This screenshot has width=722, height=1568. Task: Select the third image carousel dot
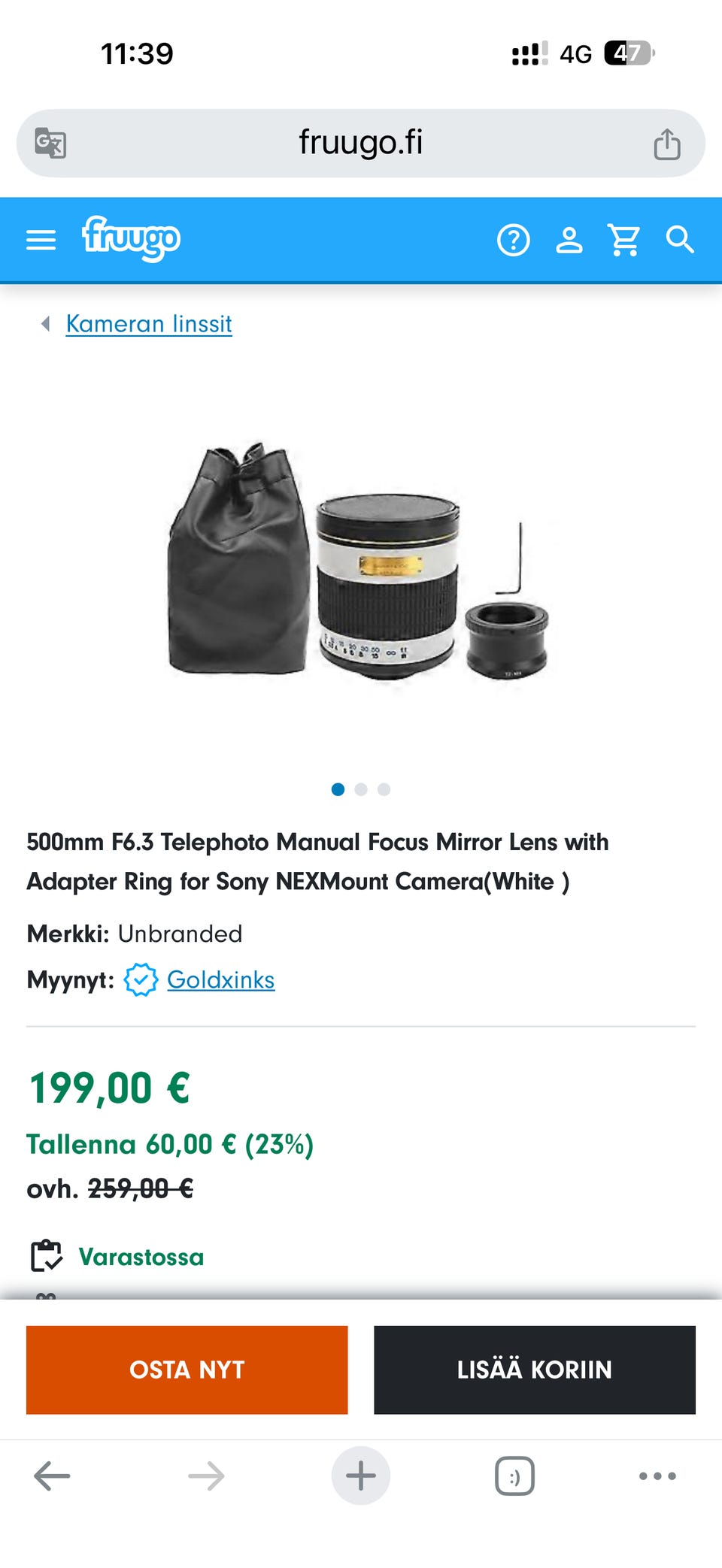(x=384, y=789)
